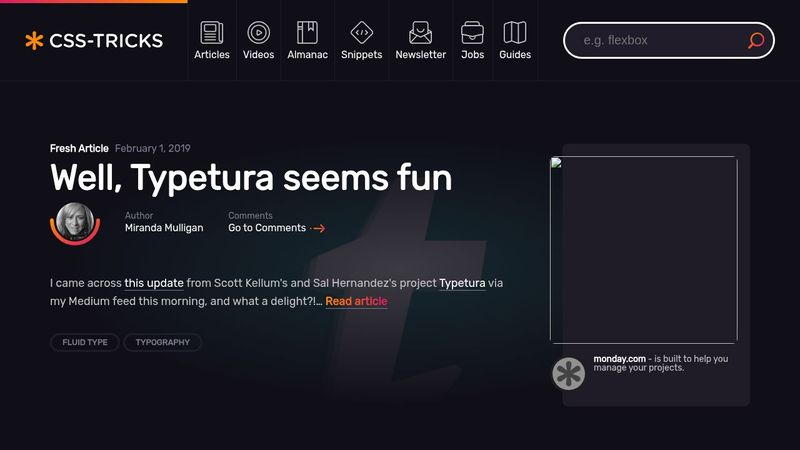Follow the 'Read article' link

(x=356, y=301)
